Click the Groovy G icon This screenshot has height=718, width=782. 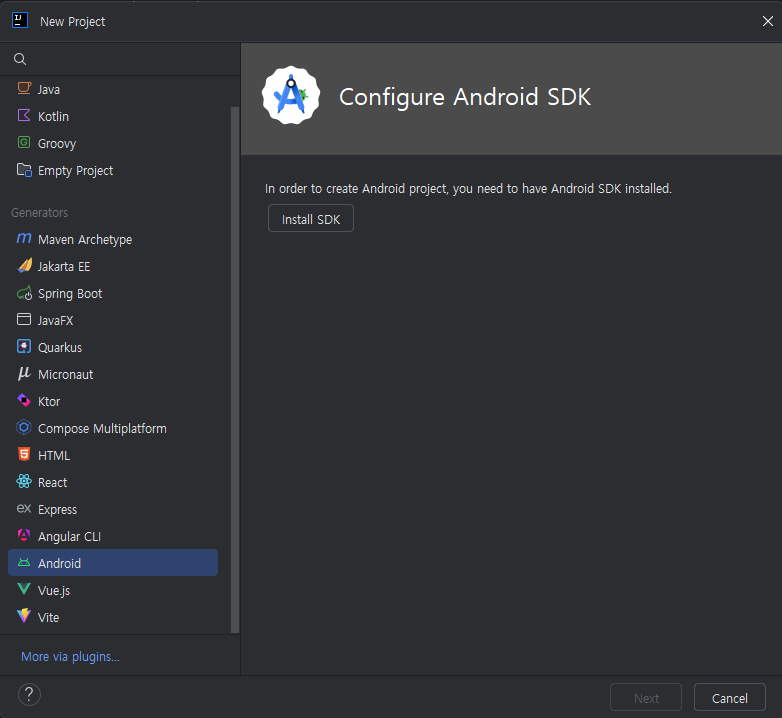(24, 143)
